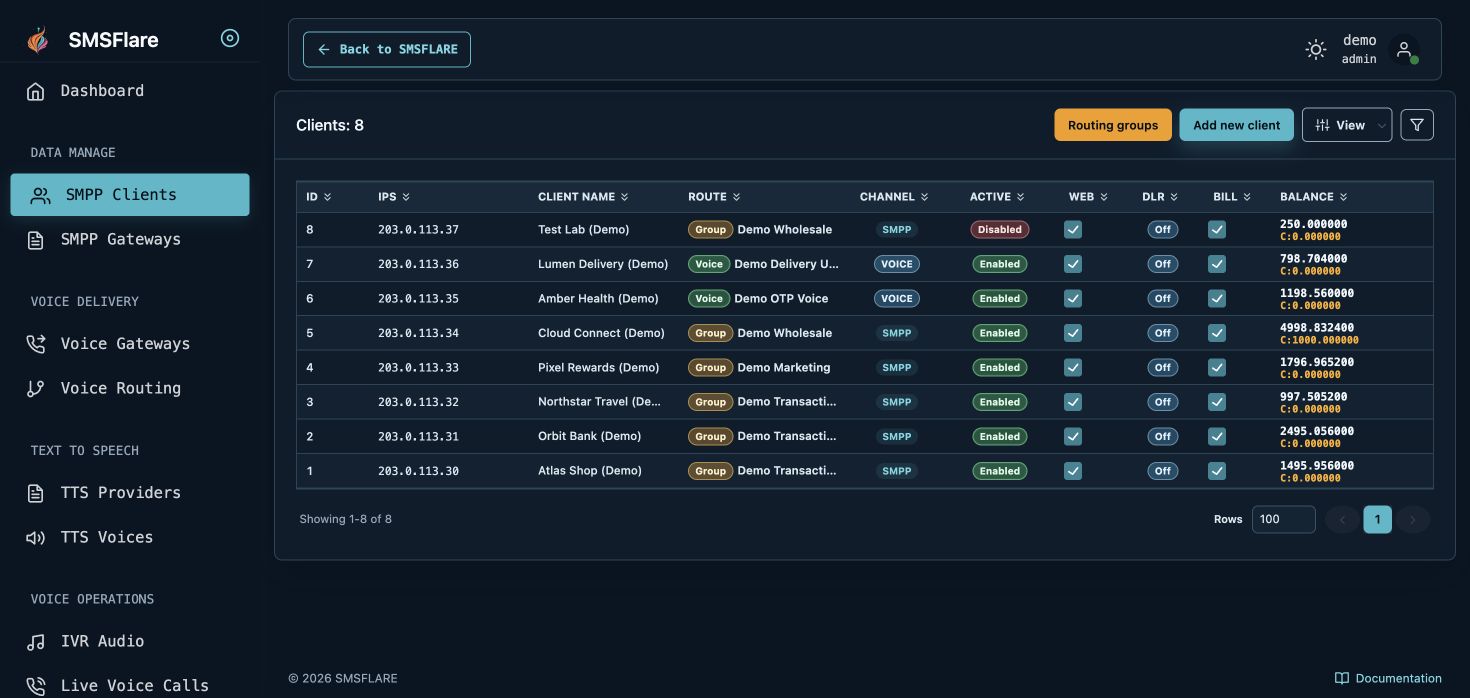Click the TTS Providers file icon
Image resolution: width=1470 pixels, height=698 pixels.
point(36,493)
